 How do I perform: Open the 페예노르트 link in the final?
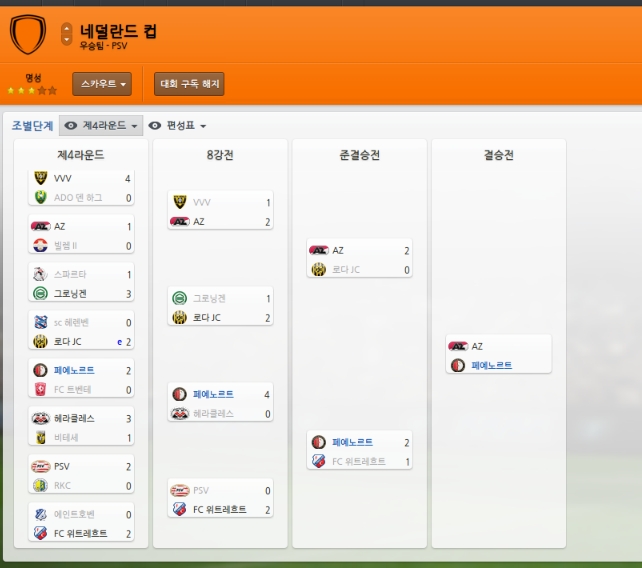[x=491, y=365]
